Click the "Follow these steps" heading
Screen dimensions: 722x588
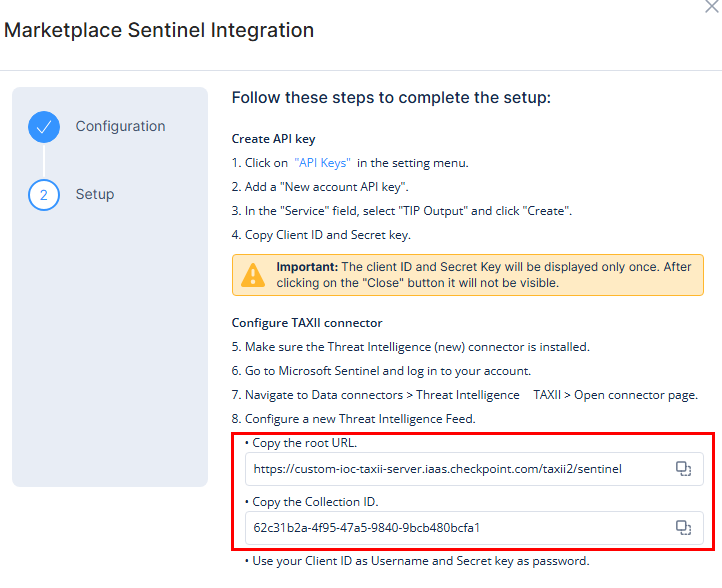coord(391,98)
